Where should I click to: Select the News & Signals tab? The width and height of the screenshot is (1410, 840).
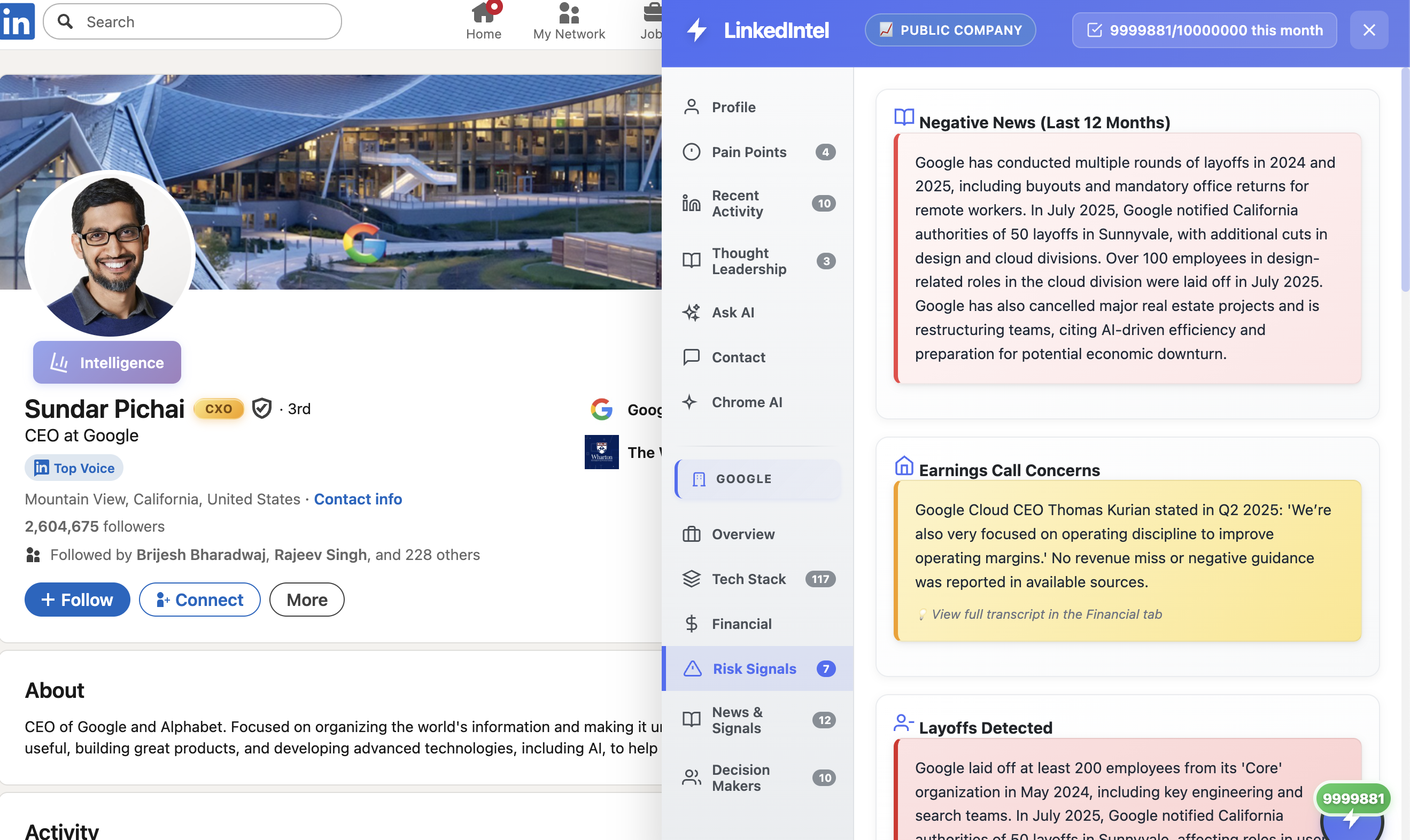[x=736, y=719]
